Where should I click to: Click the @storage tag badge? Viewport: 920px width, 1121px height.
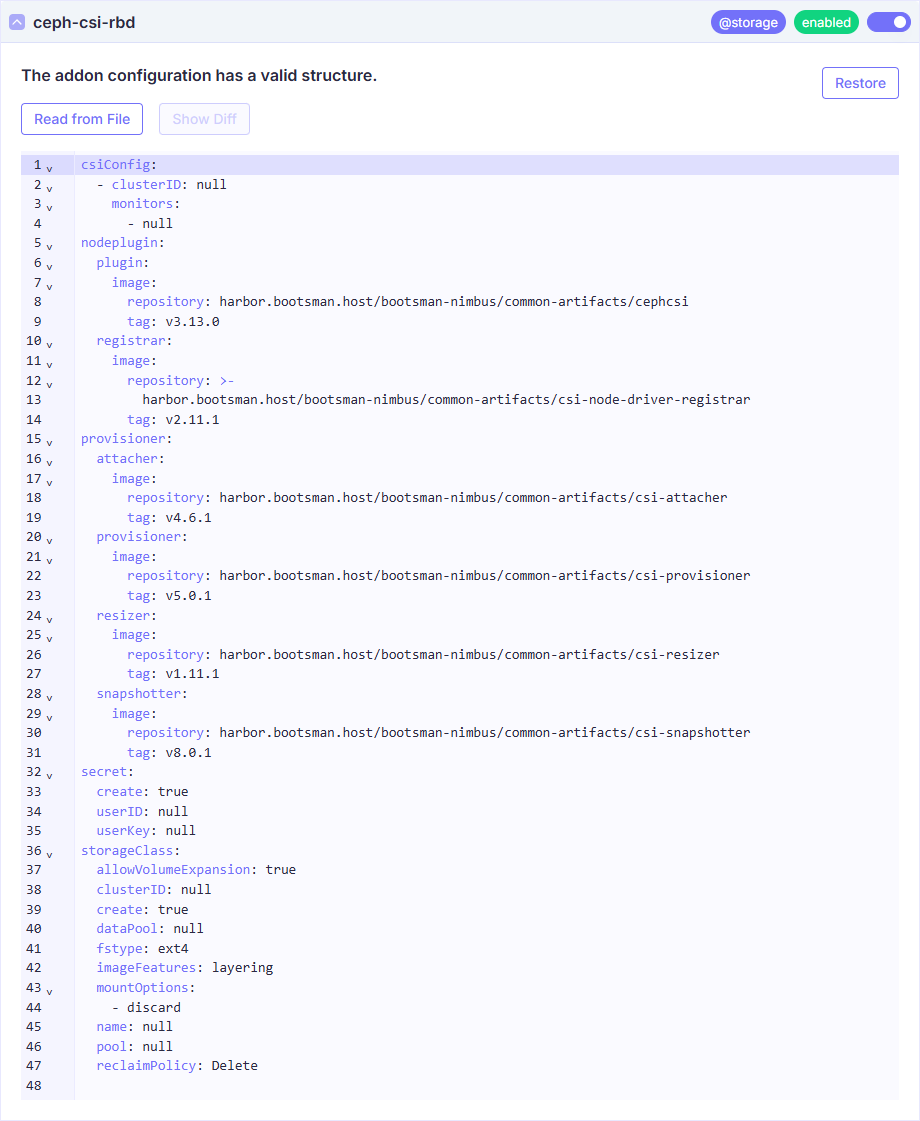[x=748, y=22]
